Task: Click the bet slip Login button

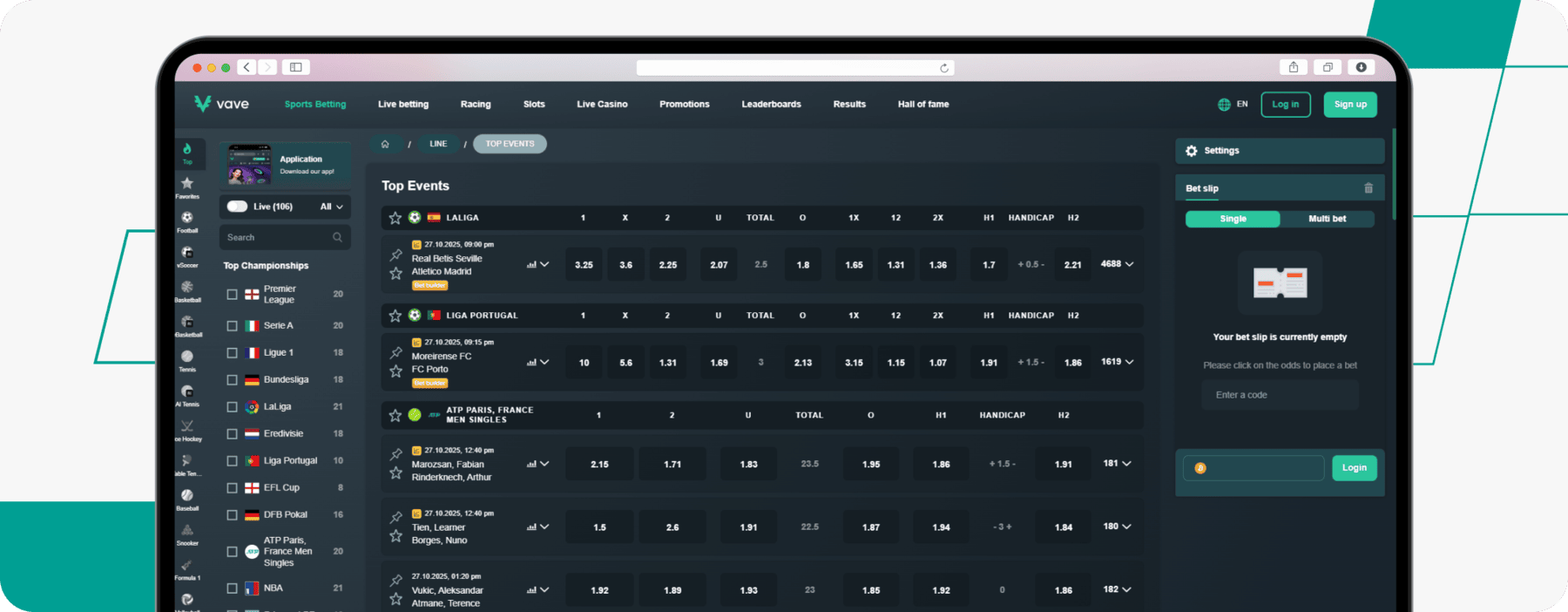Action: (1355, 468)
